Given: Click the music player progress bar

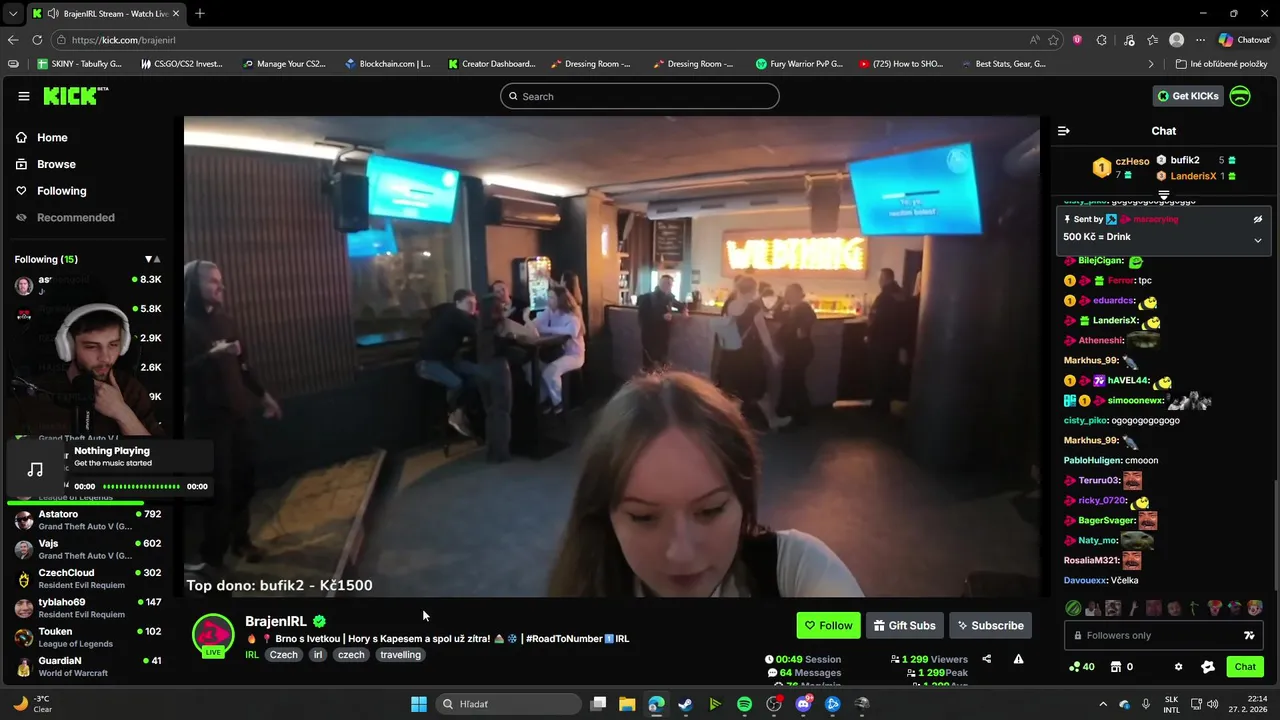Looking at the screenshot, I should coord(142,487).
